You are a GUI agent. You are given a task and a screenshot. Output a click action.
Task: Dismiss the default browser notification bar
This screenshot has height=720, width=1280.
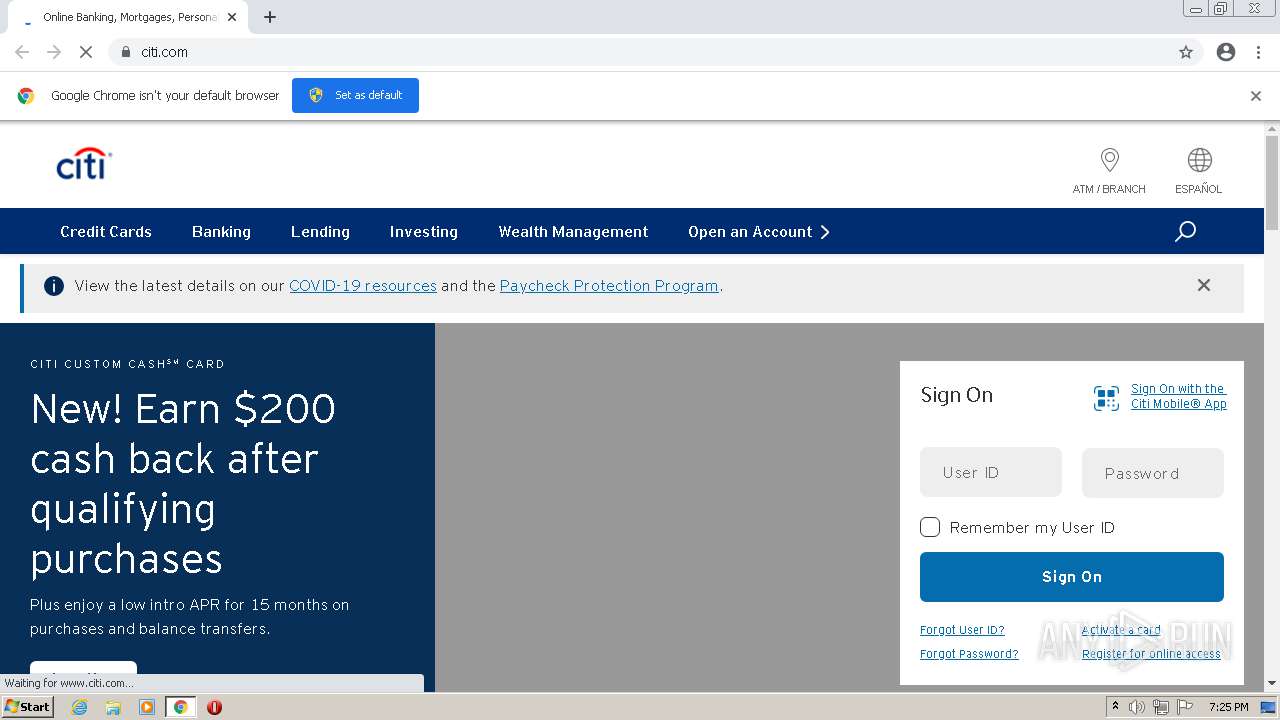(1256, 96)
